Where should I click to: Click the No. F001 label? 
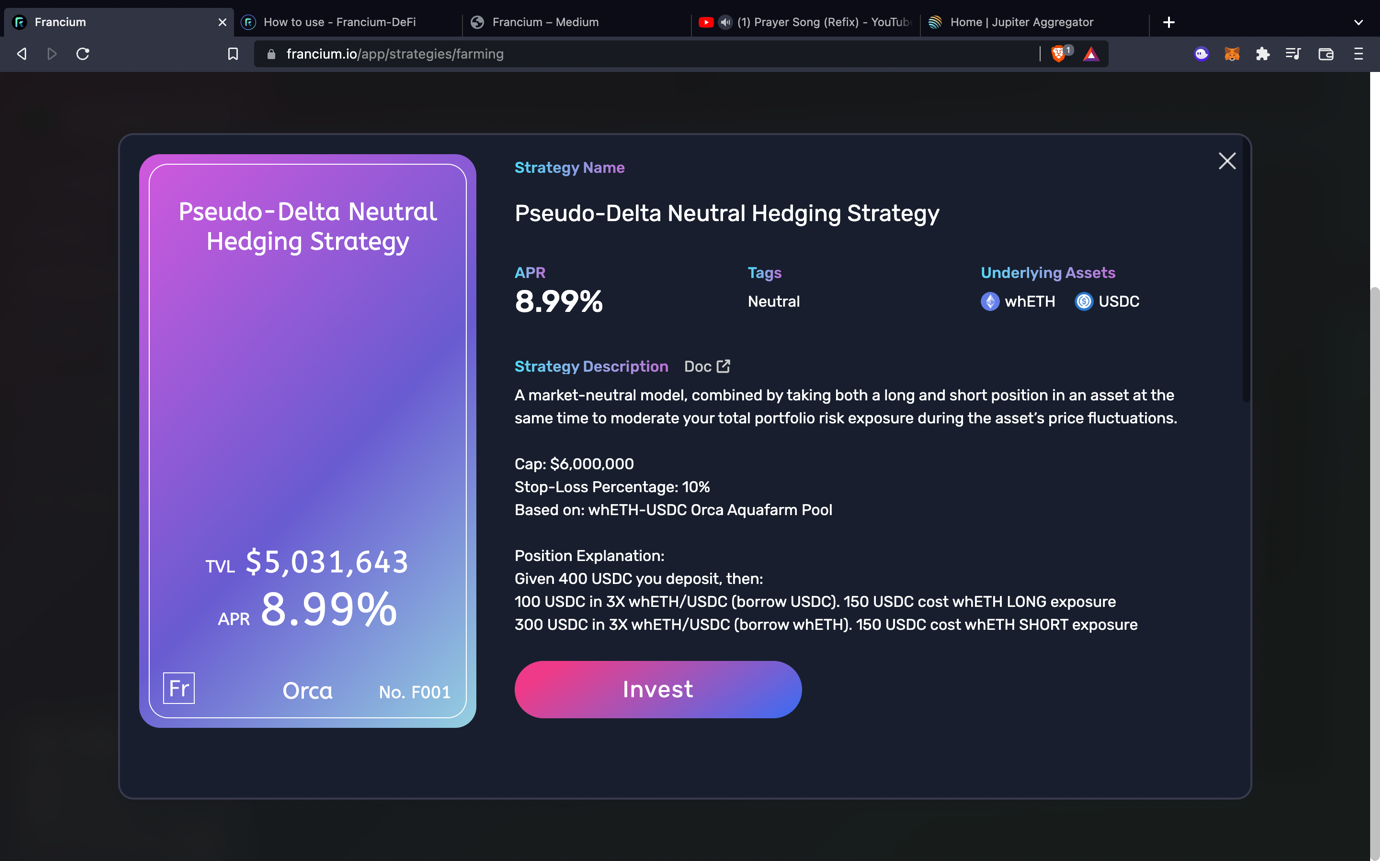[x=415, y=692]
